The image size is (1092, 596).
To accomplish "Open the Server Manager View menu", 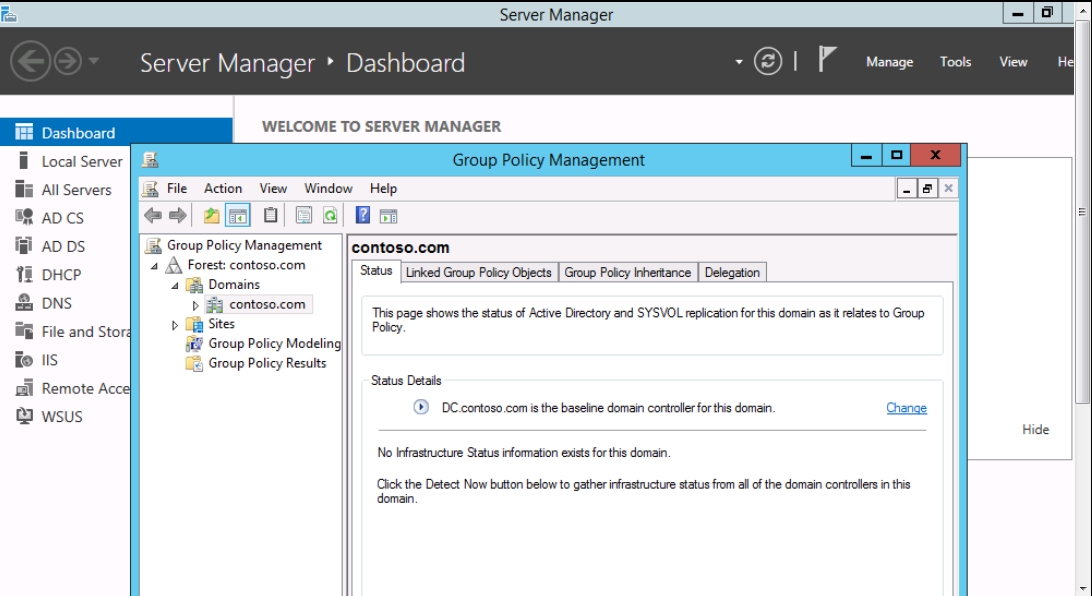I will 1013,62.
